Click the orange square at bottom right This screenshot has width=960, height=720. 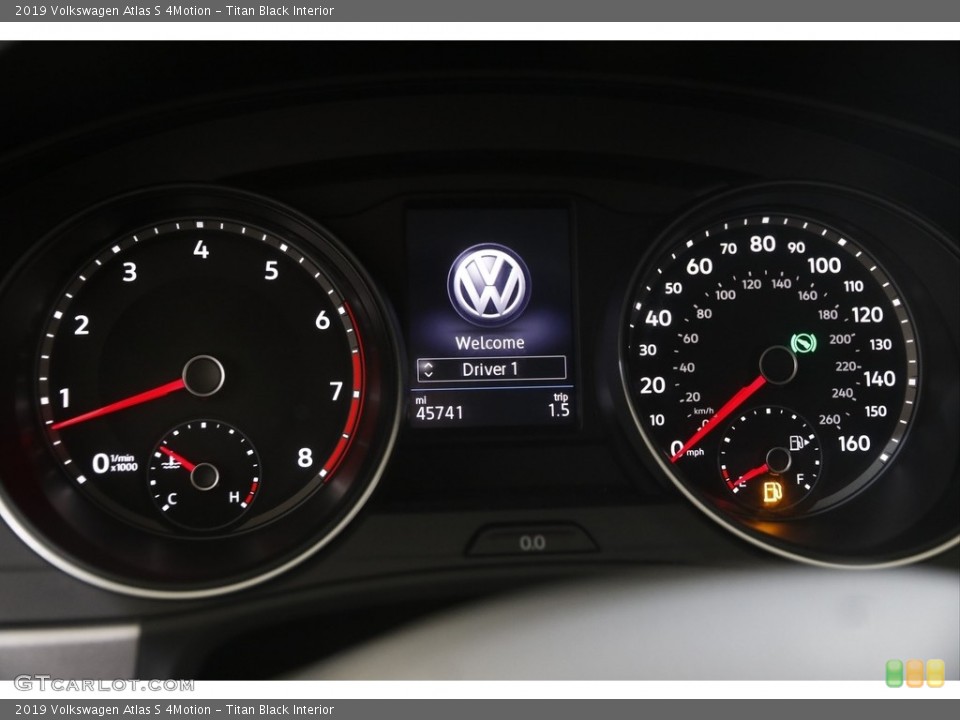coord(915,673)
